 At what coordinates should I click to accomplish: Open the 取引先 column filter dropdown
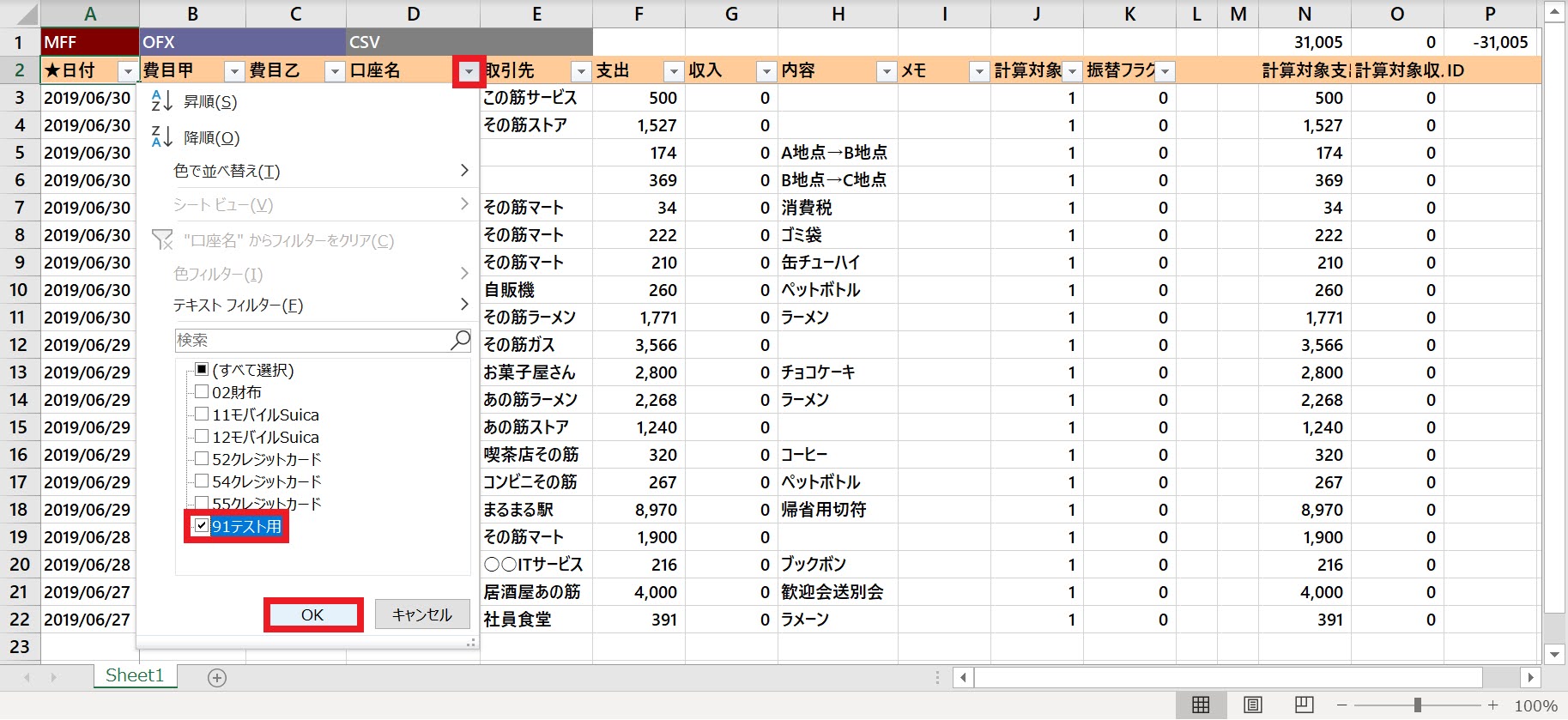581,71
